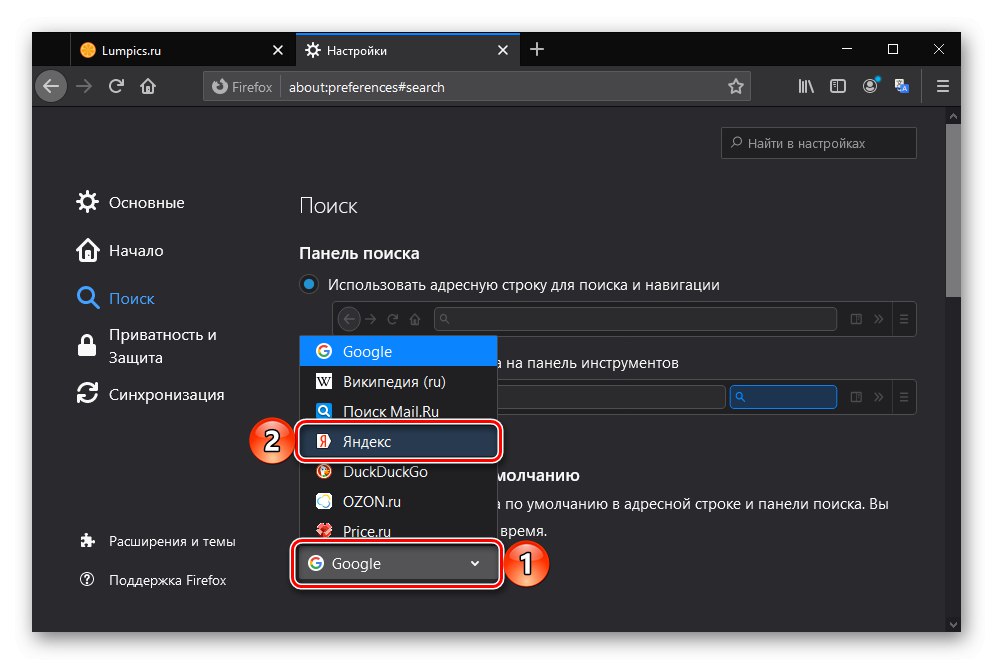Open Расширения и темы link
The width and height of the screenshot is (993, 664).
click(x=172, y=541)
